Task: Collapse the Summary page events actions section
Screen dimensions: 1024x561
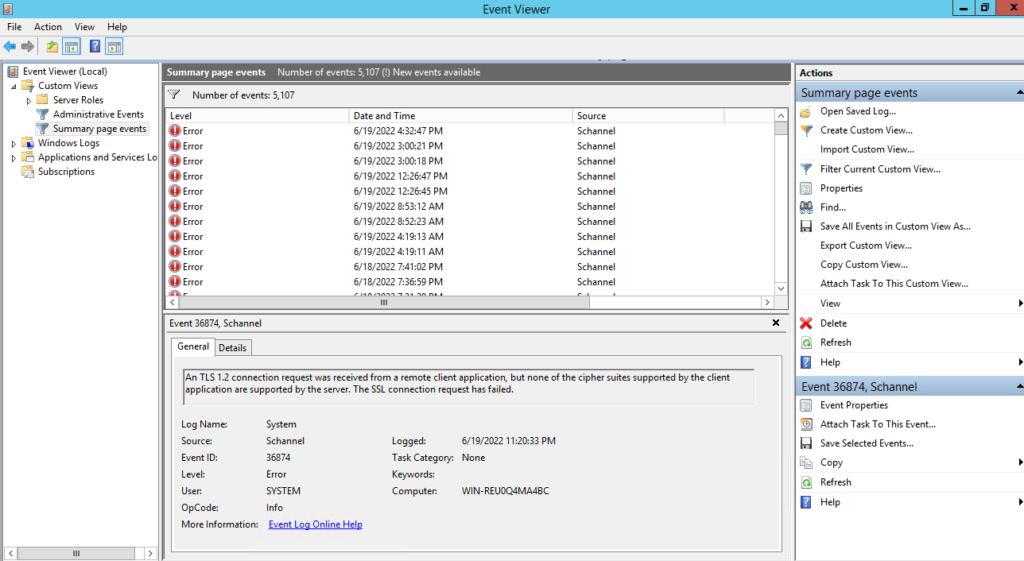Action: [1019, 93]
